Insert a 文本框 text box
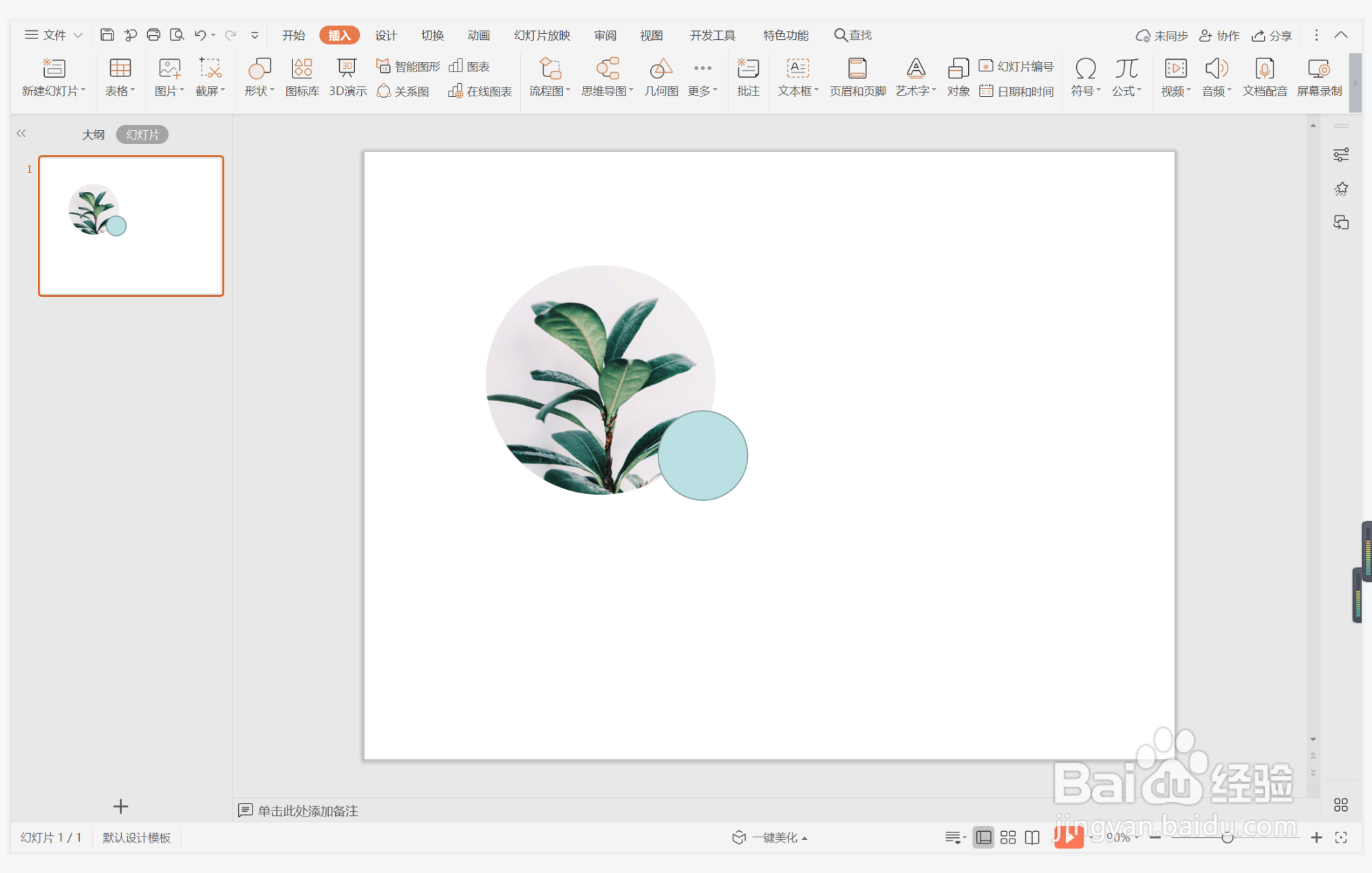 click(x=798, y=77)
